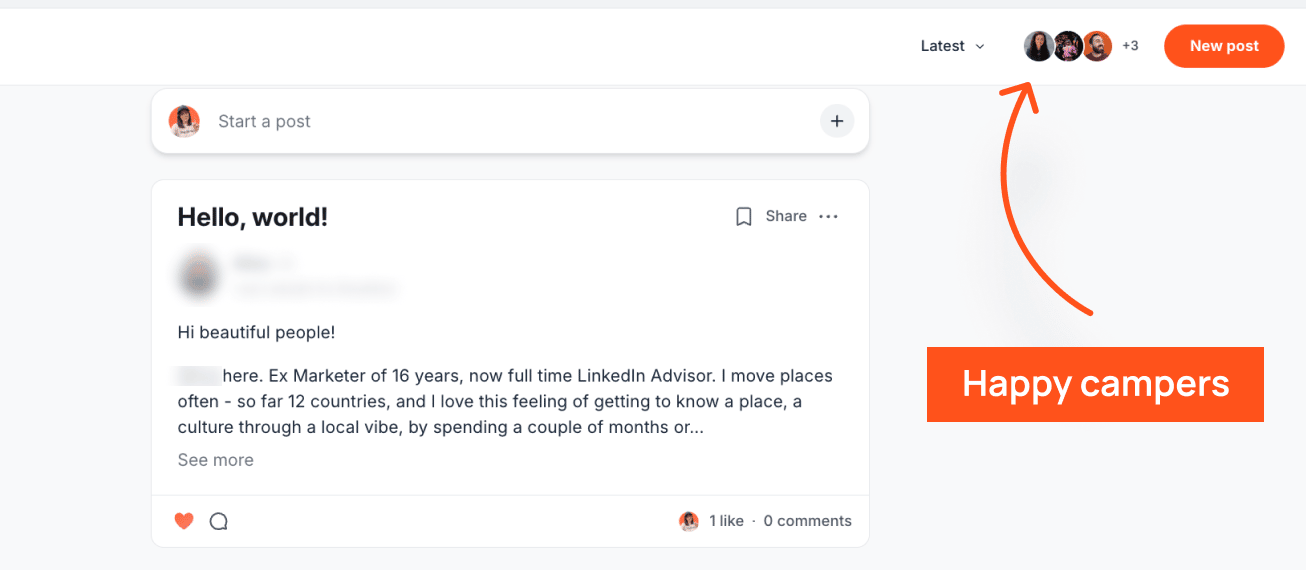Open the Latest sort dropdown
This screenshot has height=570, width=1306.
[x=952, y=46]
